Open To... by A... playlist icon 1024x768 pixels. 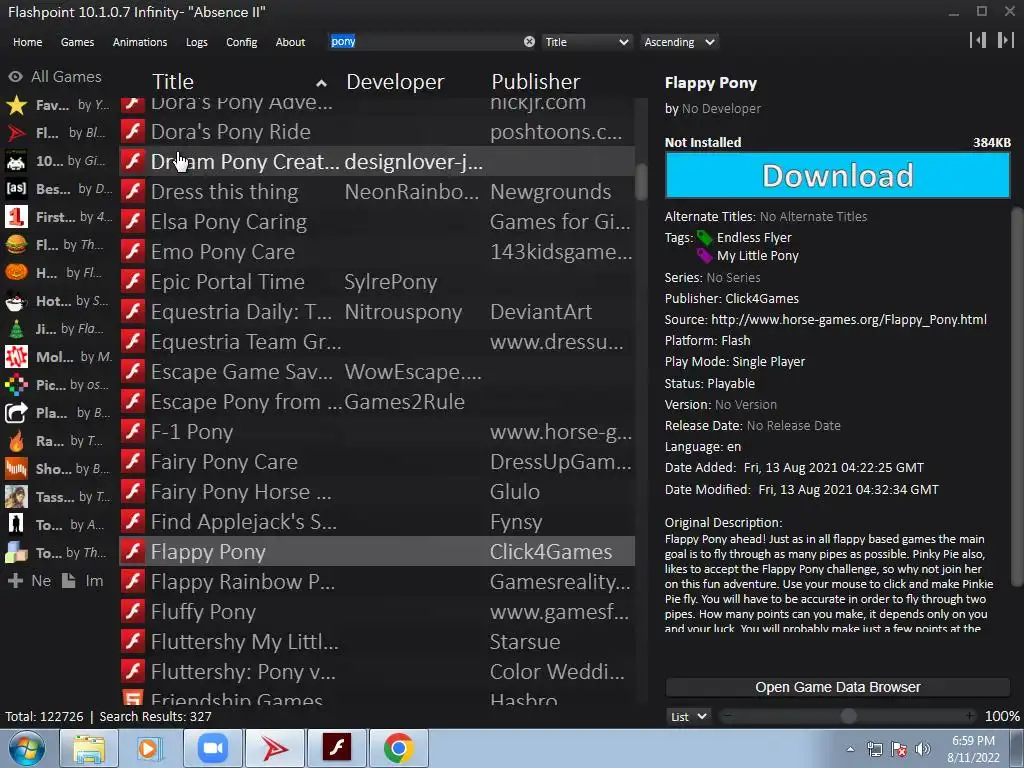[16, 524]
